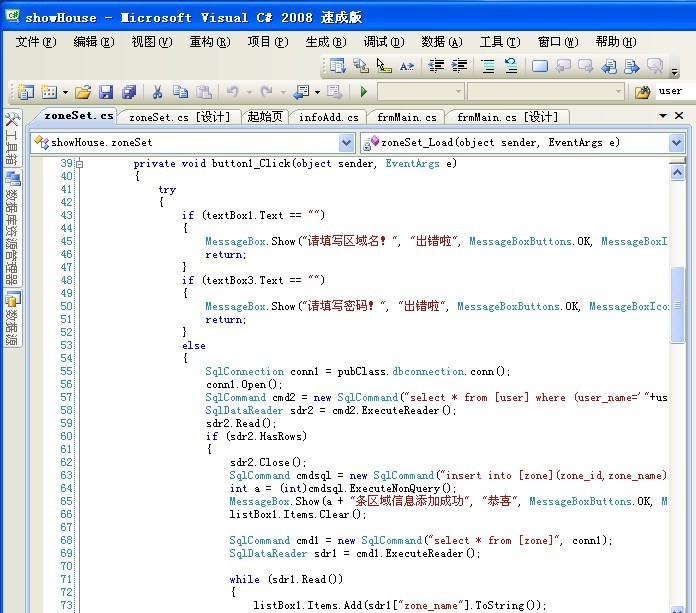Click the Display Object Member List icon
This screenshot has height=613, width=696.
click(x=338, y=66)
